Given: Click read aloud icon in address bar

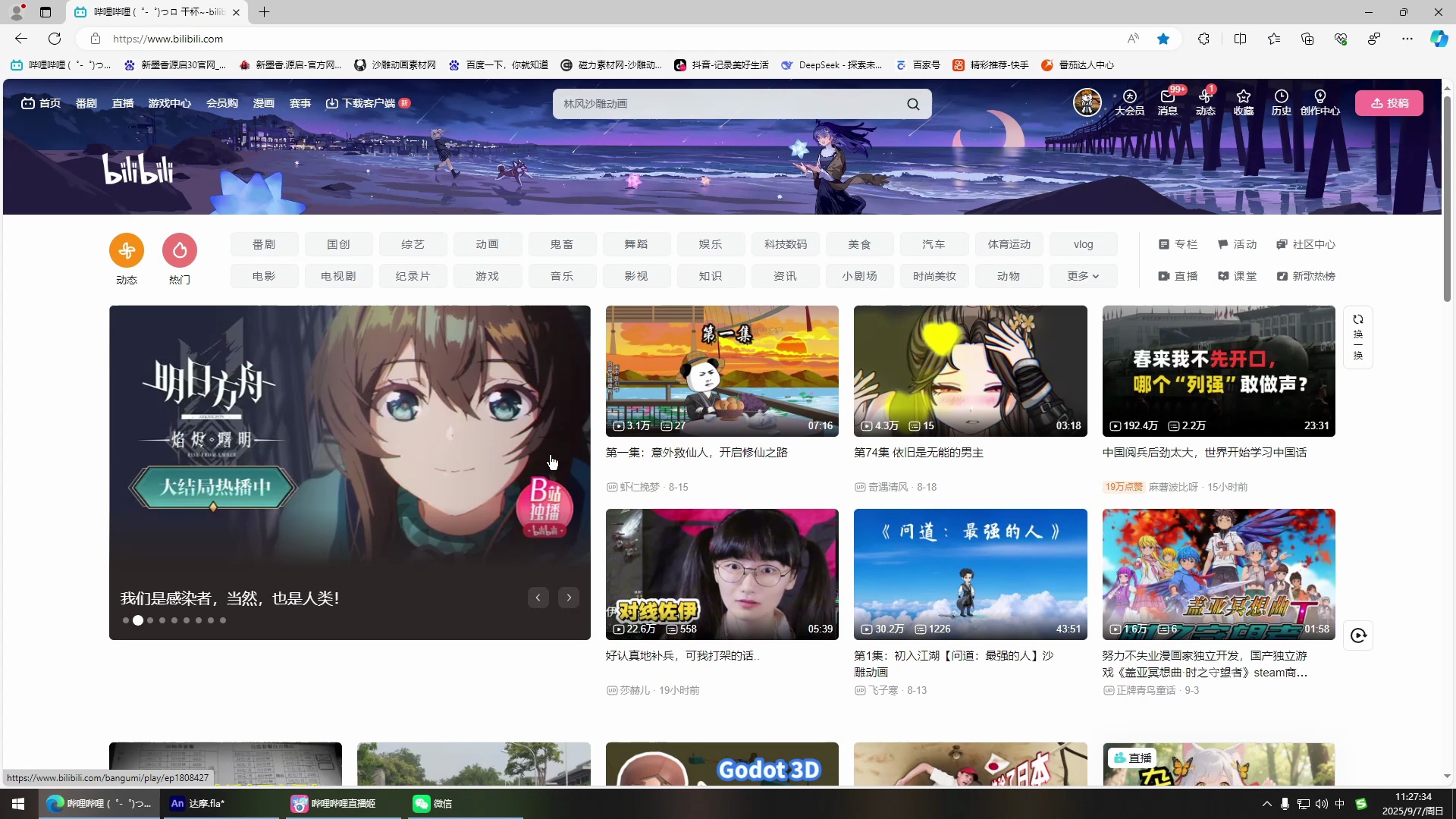Looking at the screenshot, I should pos(1133,39).
